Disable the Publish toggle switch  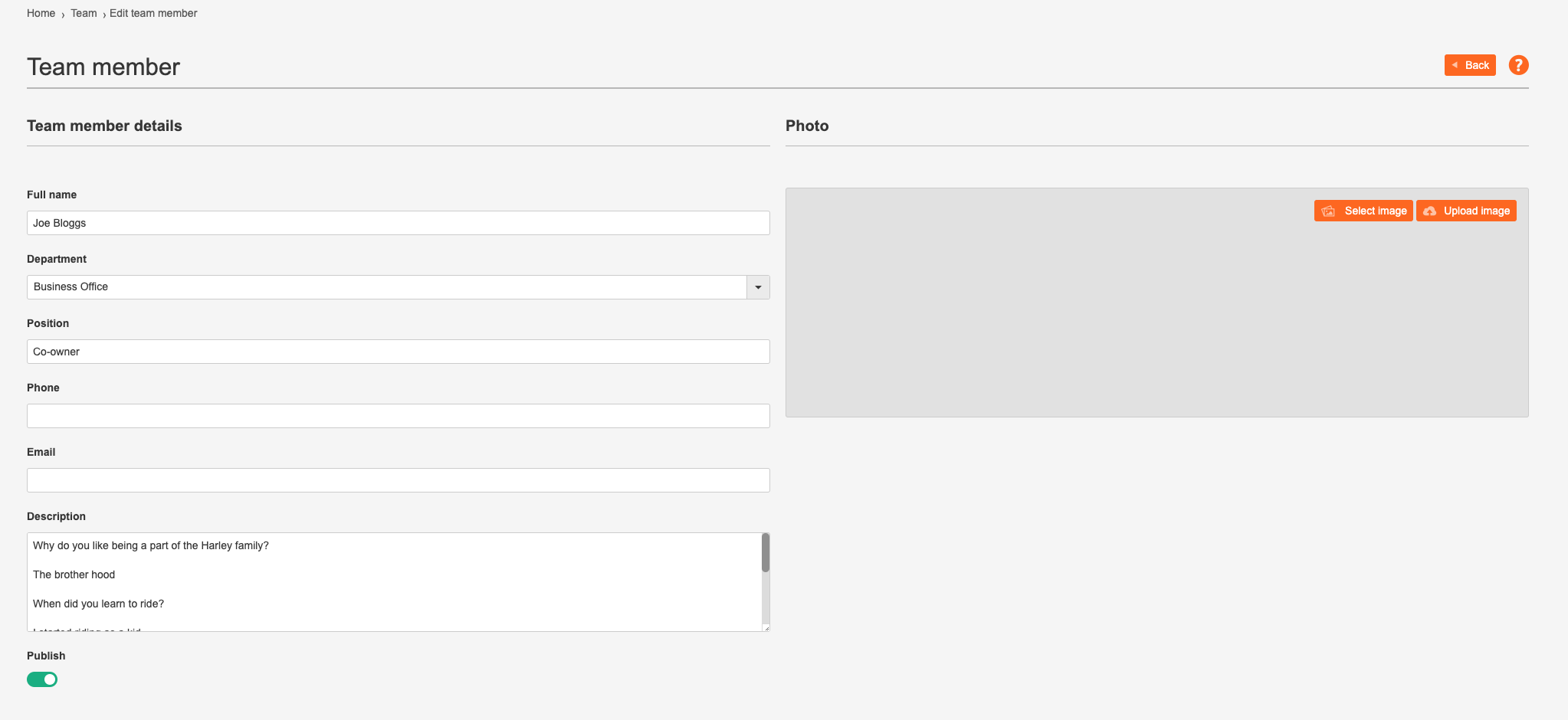(x=42, y=679)
